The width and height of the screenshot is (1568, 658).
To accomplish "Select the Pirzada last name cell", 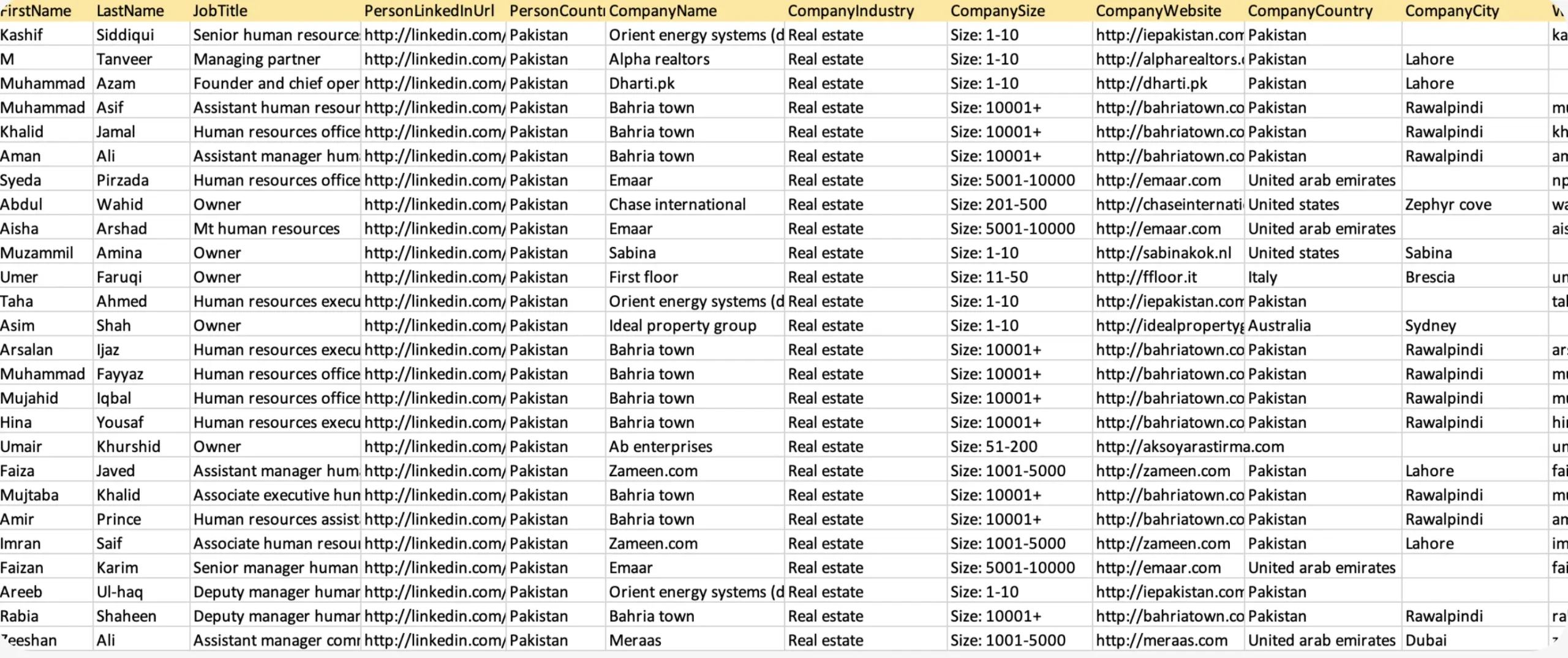I will click(x=141, y=180).
